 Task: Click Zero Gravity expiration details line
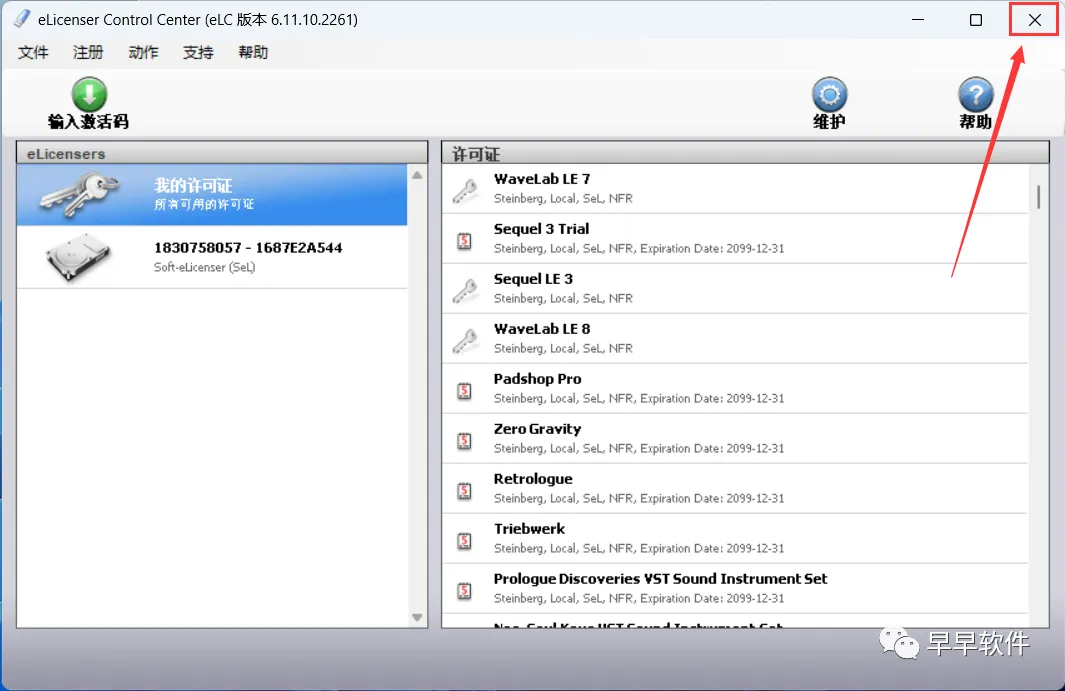click(x=638, y=448)
